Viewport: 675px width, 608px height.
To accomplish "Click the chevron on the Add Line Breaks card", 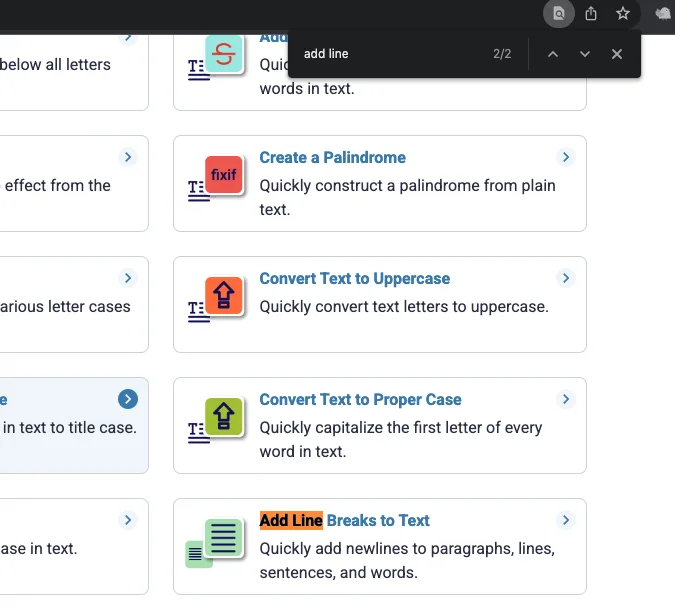I will point(566,520).
